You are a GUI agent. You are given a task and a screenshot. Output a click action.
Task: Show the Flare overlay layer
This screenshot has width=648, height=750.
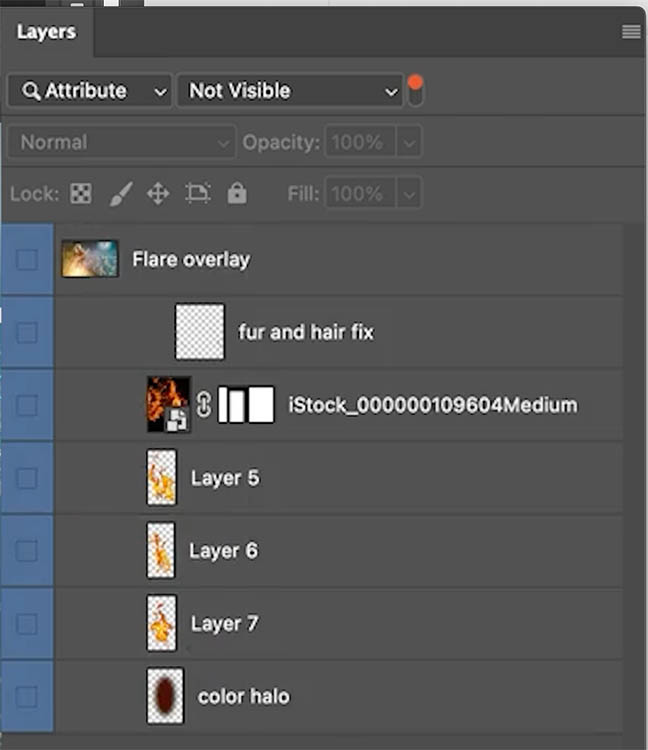27,260
